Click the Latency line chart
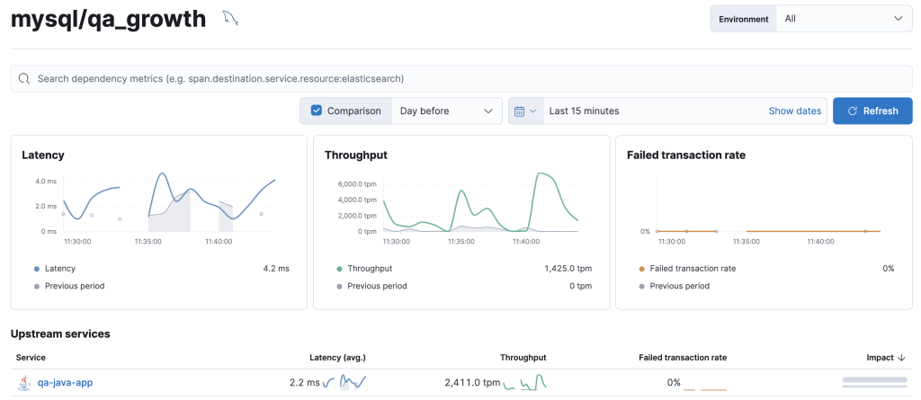The height and width of the screenshot is (400, 921). coord(169,203)
